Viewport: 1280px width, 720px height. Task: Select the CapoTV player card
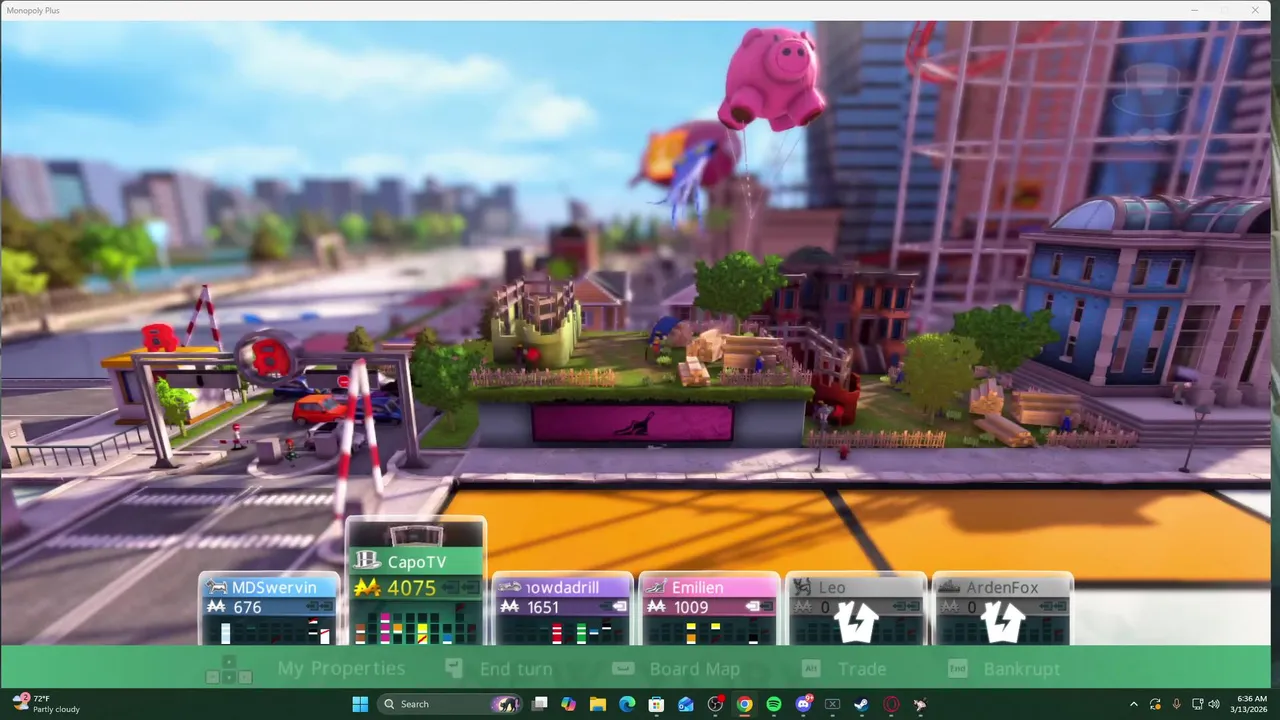point(416,582)
